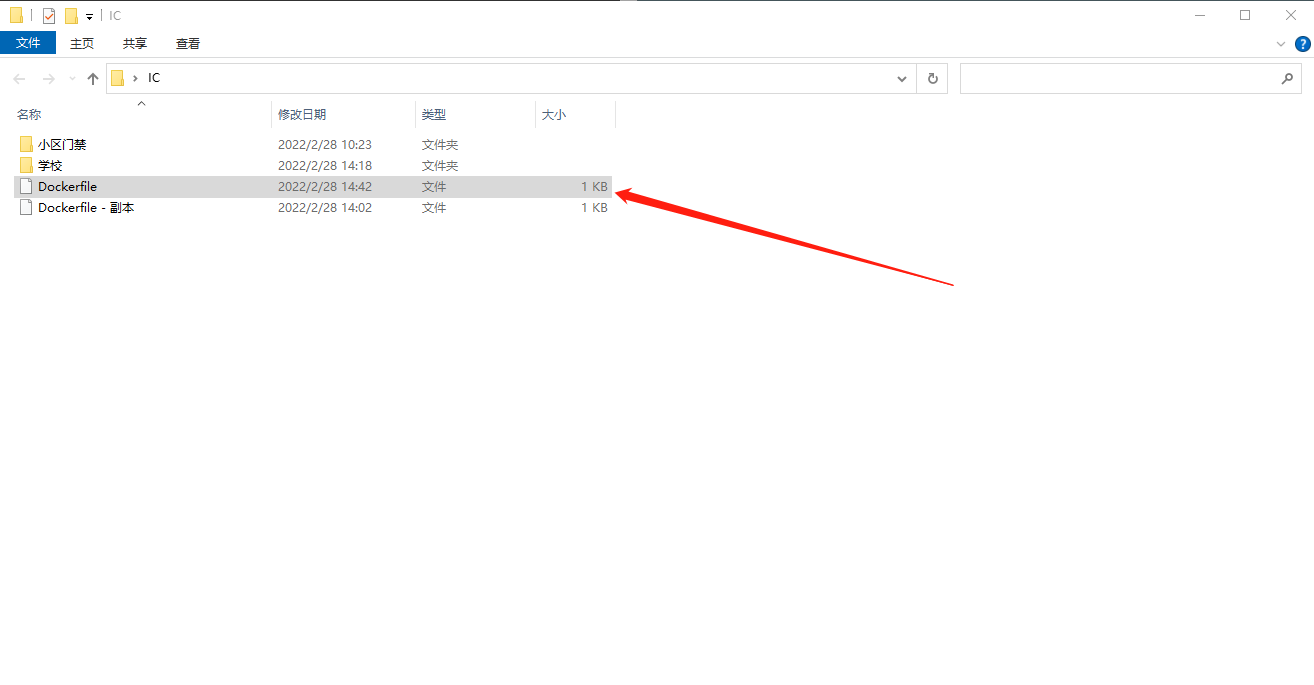
Task: Click the folder icon of 学校
Action: [x=26, y=165]
